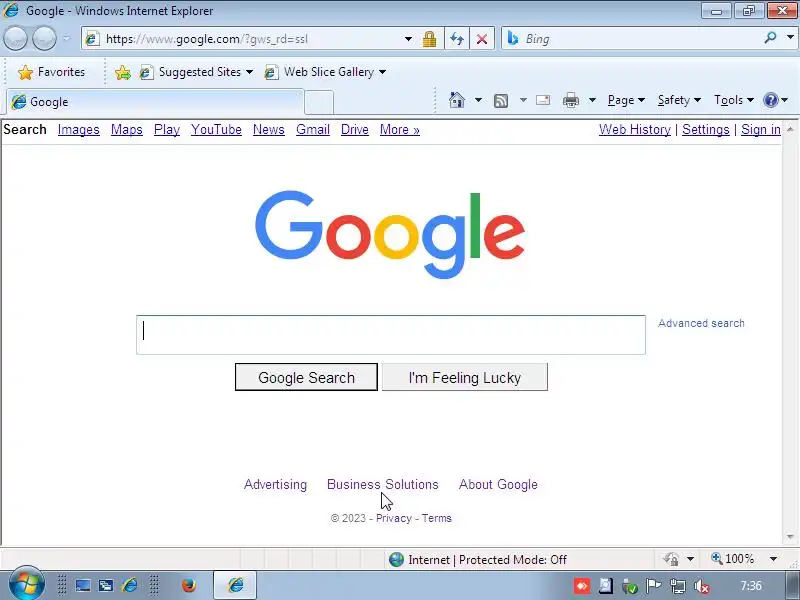The width and height of the screenshot is (800, 600).
Task: Open the Advertising link
Action: click(276, 484)
